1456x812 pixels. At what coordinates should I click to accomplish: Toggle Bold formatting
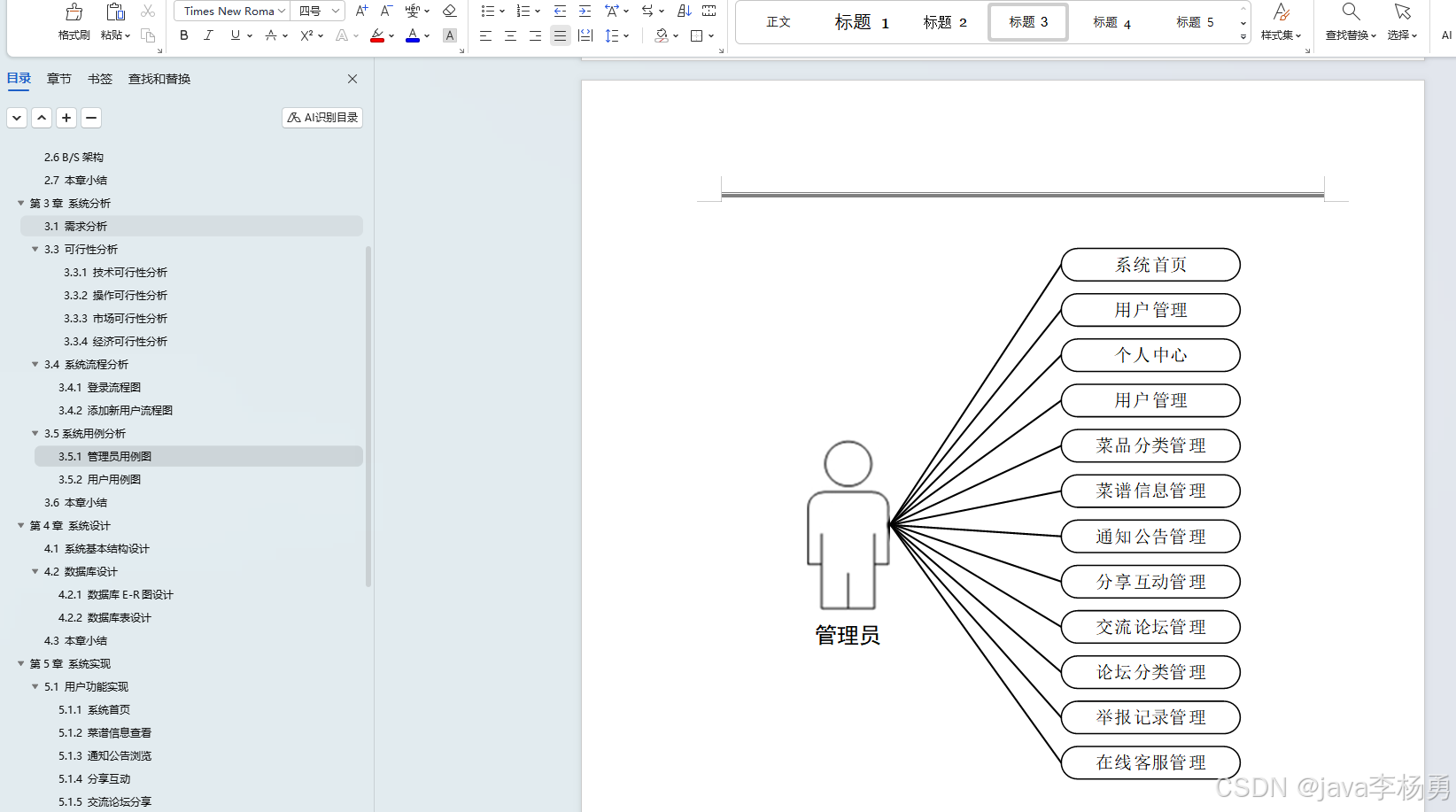(x=184, y=35)
